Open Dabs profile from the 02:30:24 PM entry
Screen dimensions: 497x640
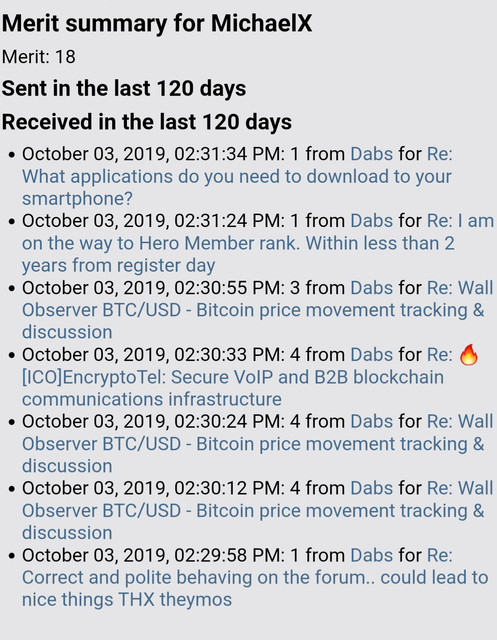[372, 422]
